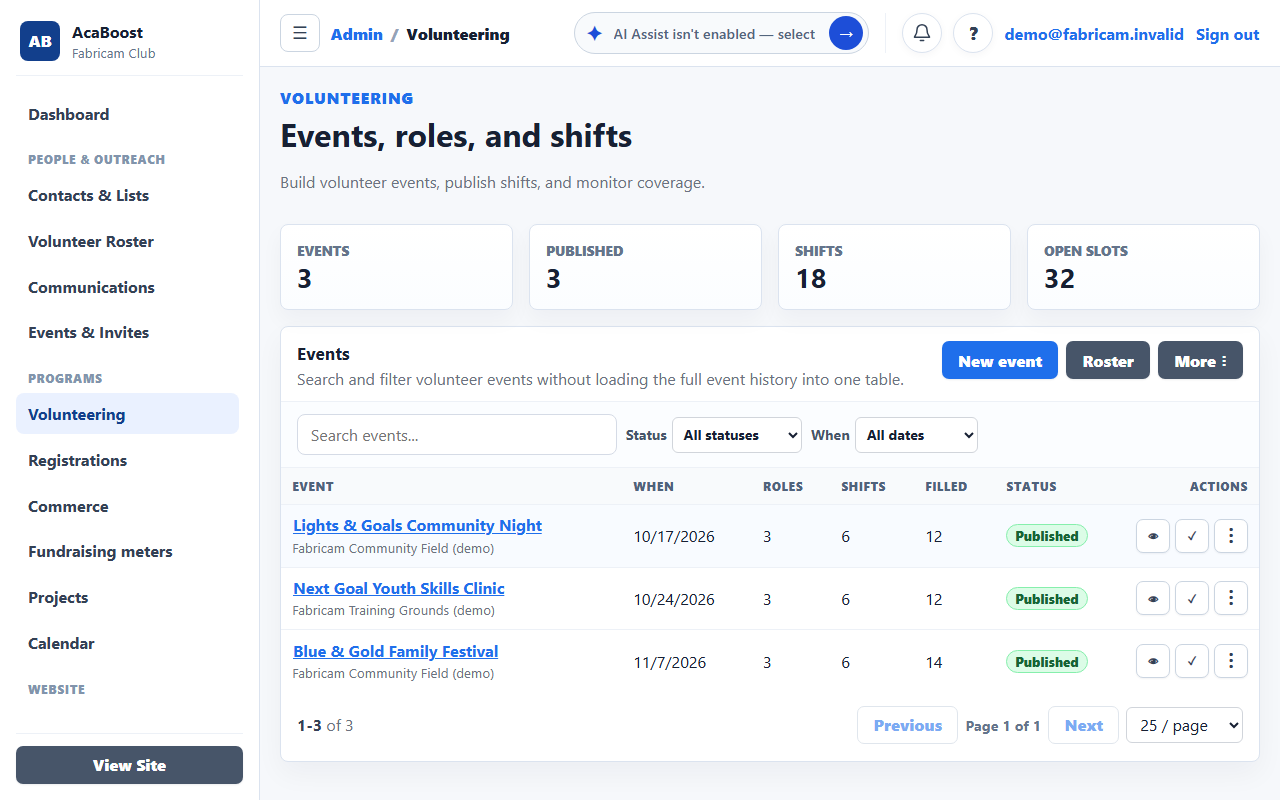The height and width of the screenshot is (800, 1280).
Task: Open the Admin breadcrumb link
Action: click(357, 34)
